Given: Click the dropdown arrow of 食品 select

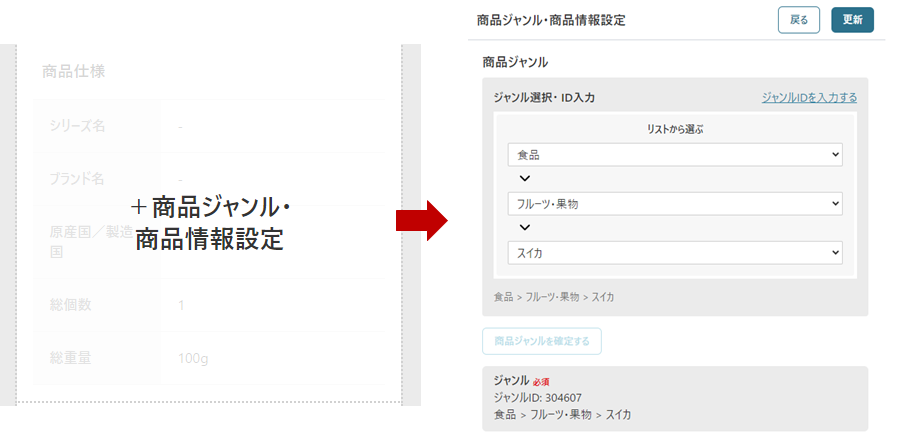Looking at the screenshot, I should [x=835, y=155].
